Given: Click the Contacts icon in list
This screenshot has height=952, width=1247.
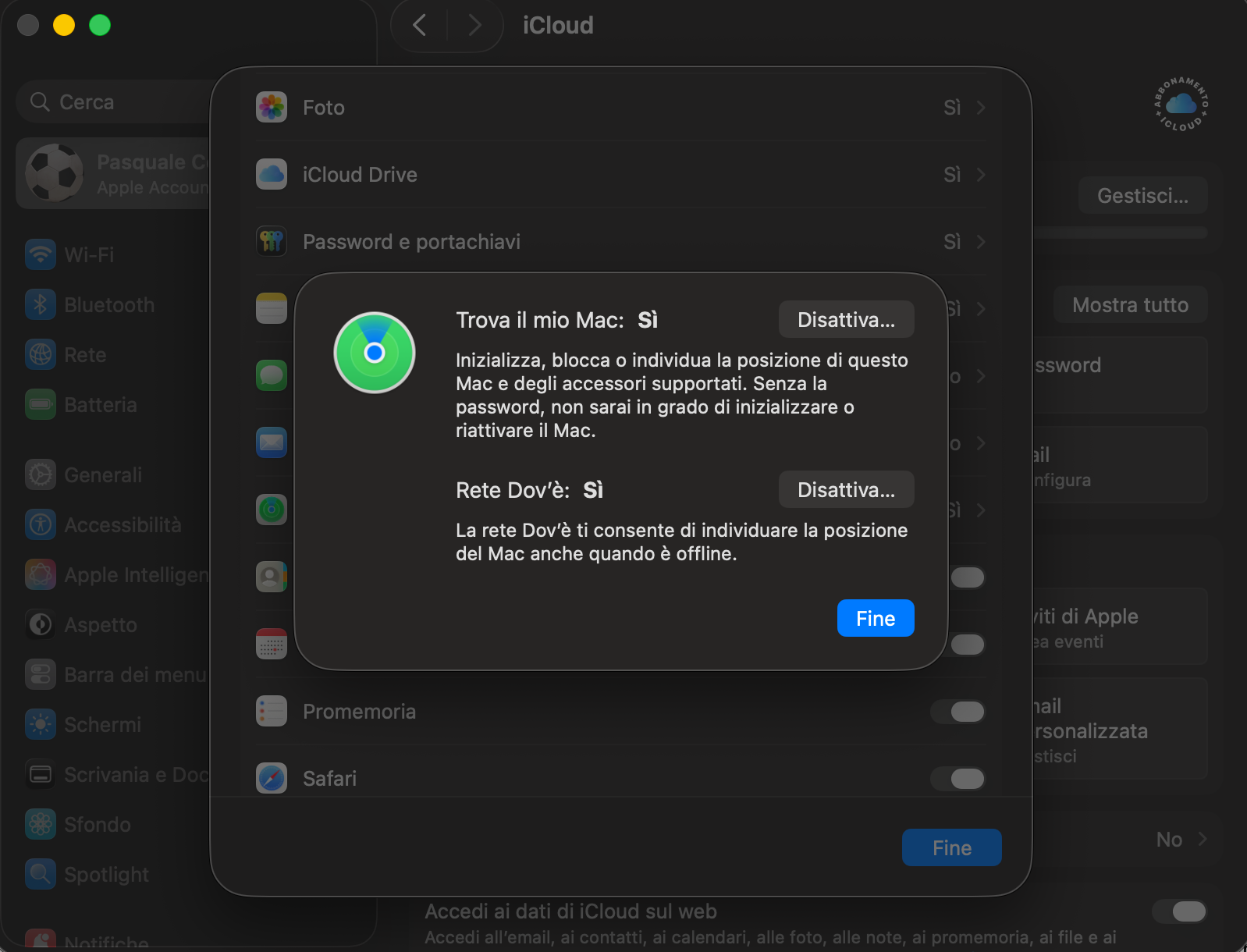Looking at the screenshot, I should click(272, 577).
